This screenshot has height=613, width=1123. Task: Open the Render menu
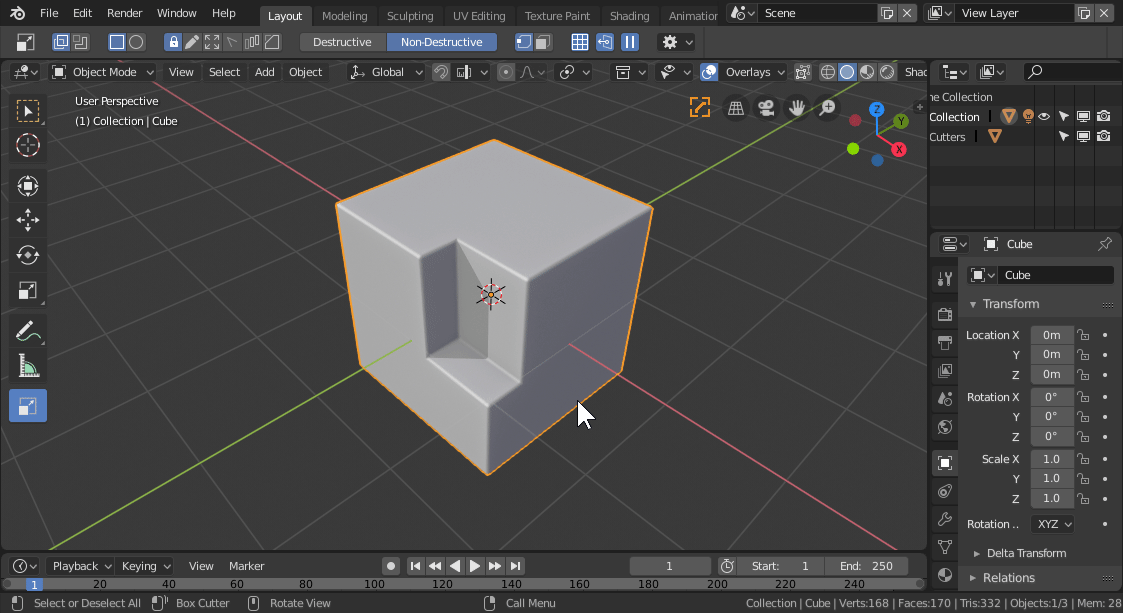coord(125,13)
